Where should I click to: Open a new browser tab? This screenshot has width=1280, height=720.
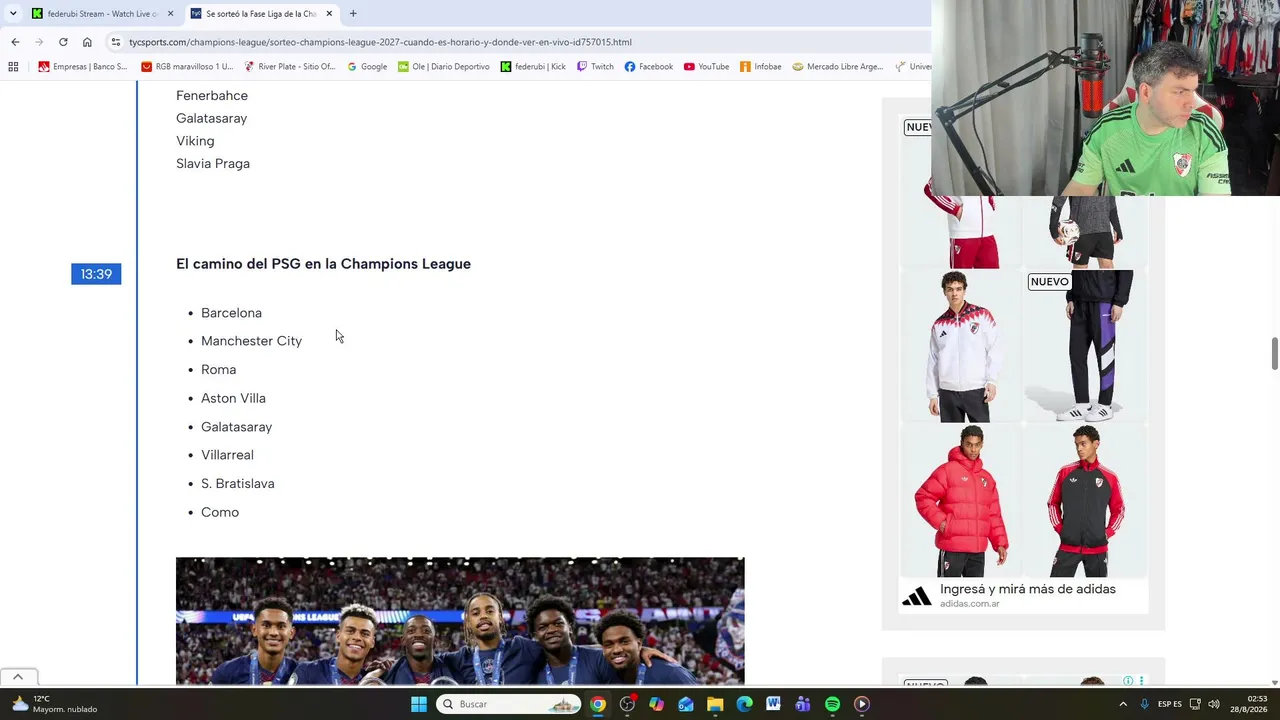tap(353, 14)
